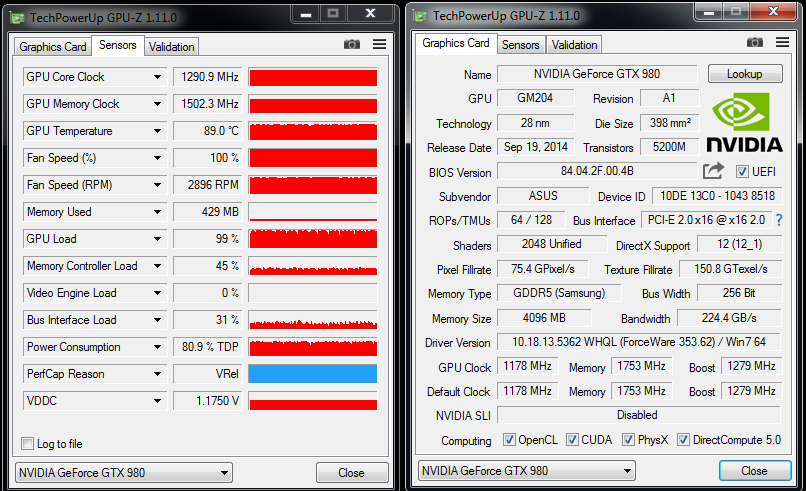Click the Device ID 10DE 13C0 - 1043 8518 field
This screenshot has width=806, height=491.
[717, 196]
